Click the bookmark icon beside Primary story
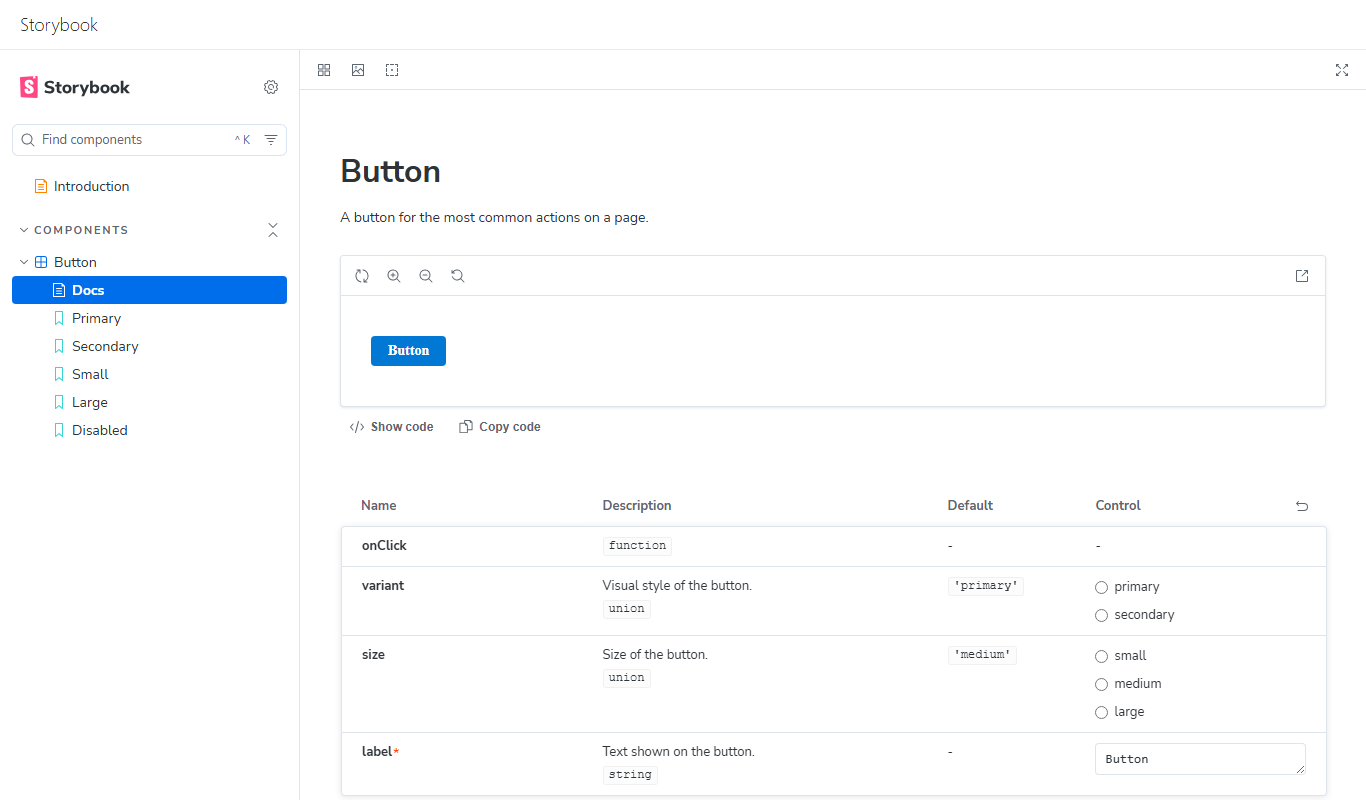Viewport: 1366px width, 800px height. pyautogui.click(x=59, y=318)
